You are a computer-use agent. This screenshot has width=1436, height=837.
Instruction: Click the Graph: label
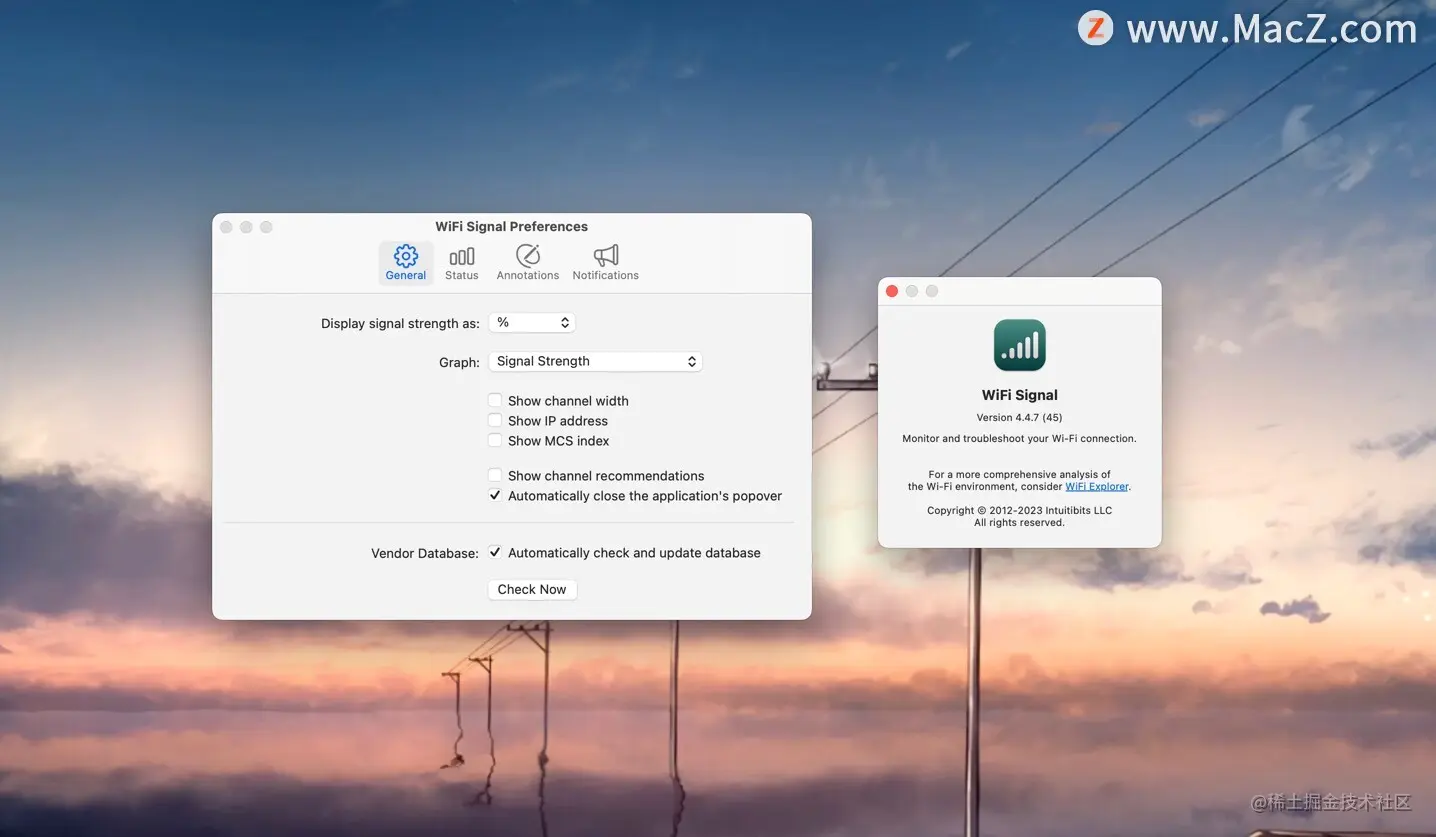460,363
